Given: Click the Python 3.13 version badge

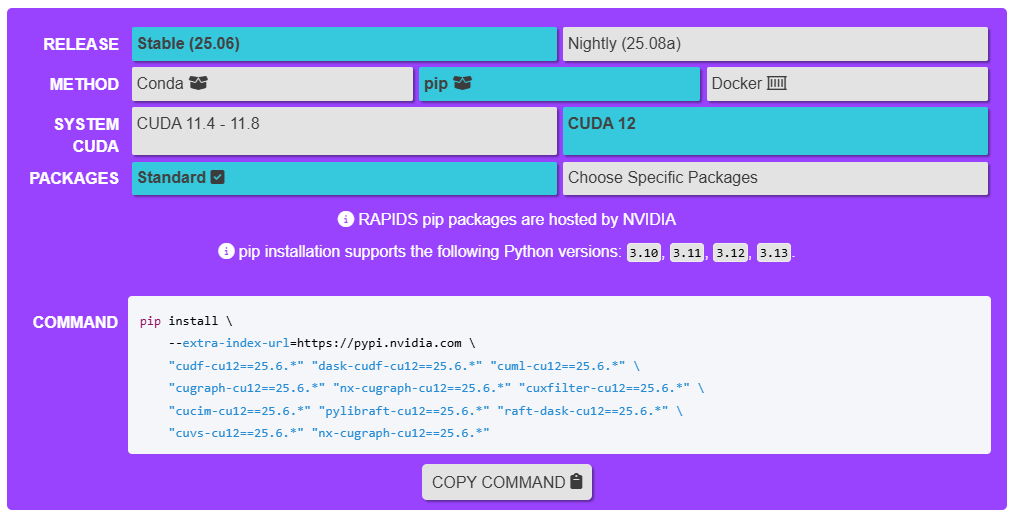Looking at the screenshot, I should coord(774,253).
